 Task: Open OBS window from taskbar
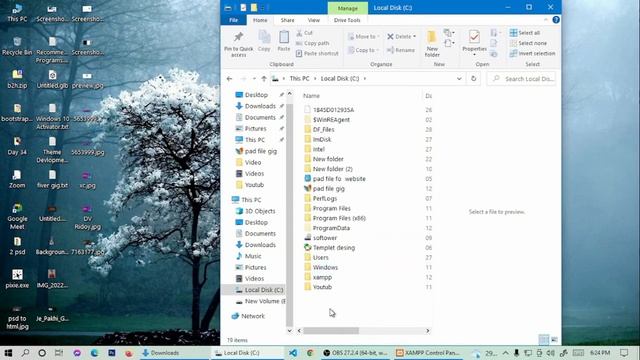click(x=355, y=353)
